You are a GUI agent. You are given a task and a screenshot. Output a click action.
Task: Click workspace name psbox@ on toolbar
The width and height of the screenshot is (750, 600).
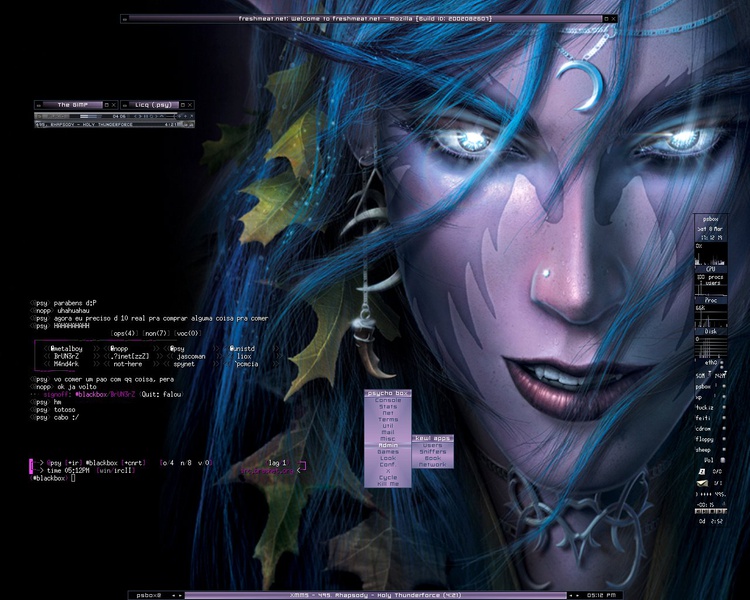pyautogui.click(x=149, y=595)
